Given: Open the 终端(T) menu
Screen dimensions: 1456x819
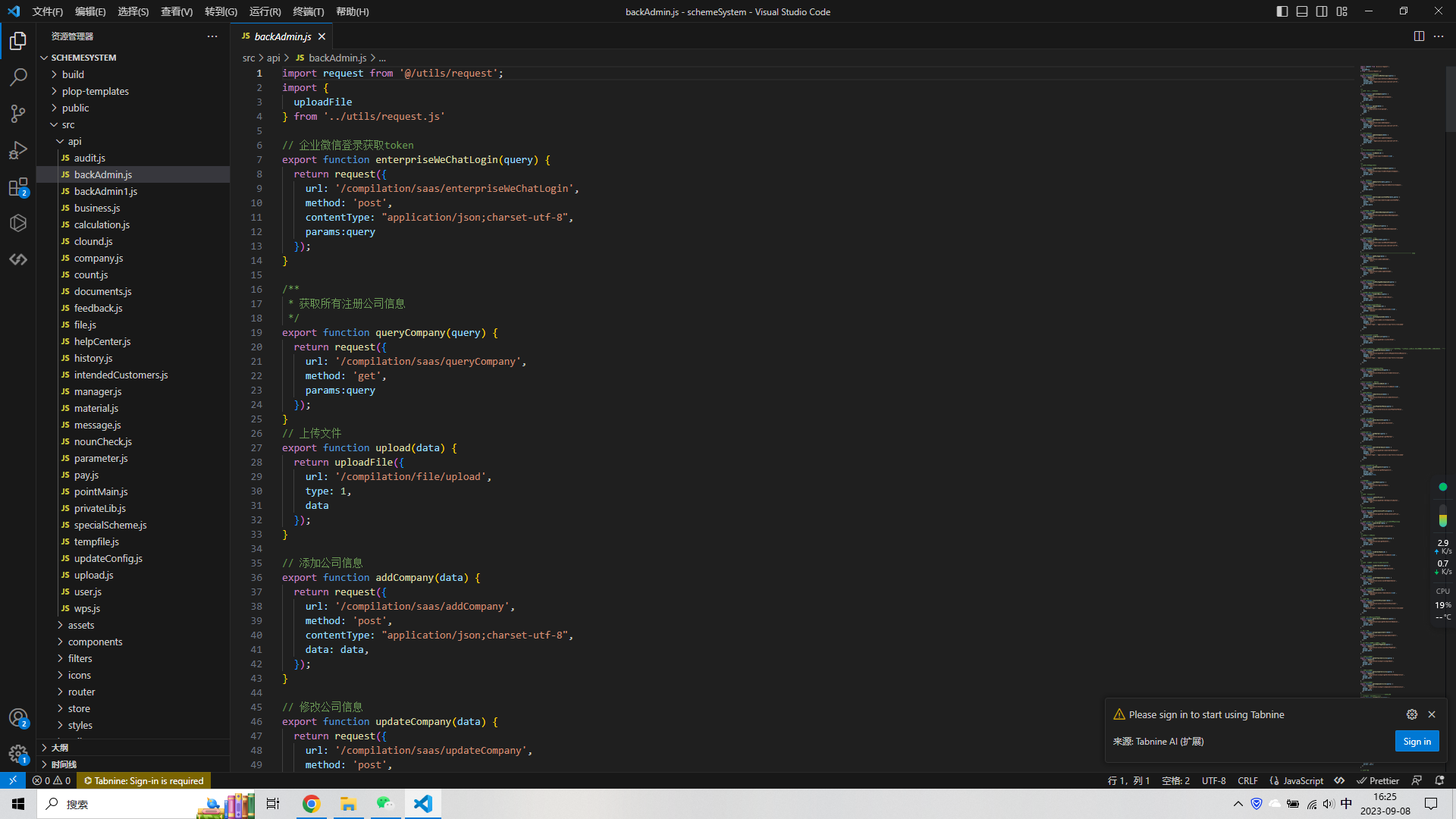Looking at the screenshot, I should point(308,11).
